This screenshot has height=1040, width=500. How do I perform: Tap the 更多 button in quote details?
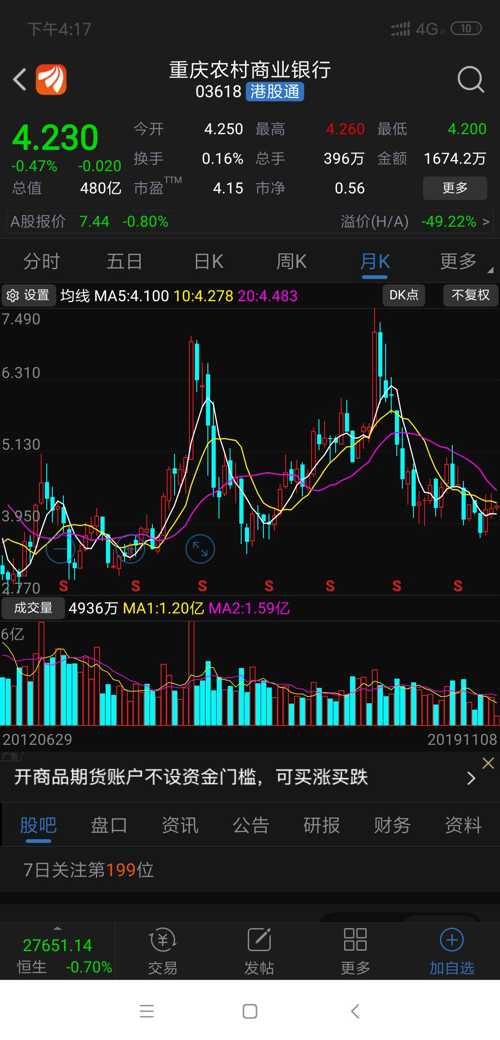455,188
